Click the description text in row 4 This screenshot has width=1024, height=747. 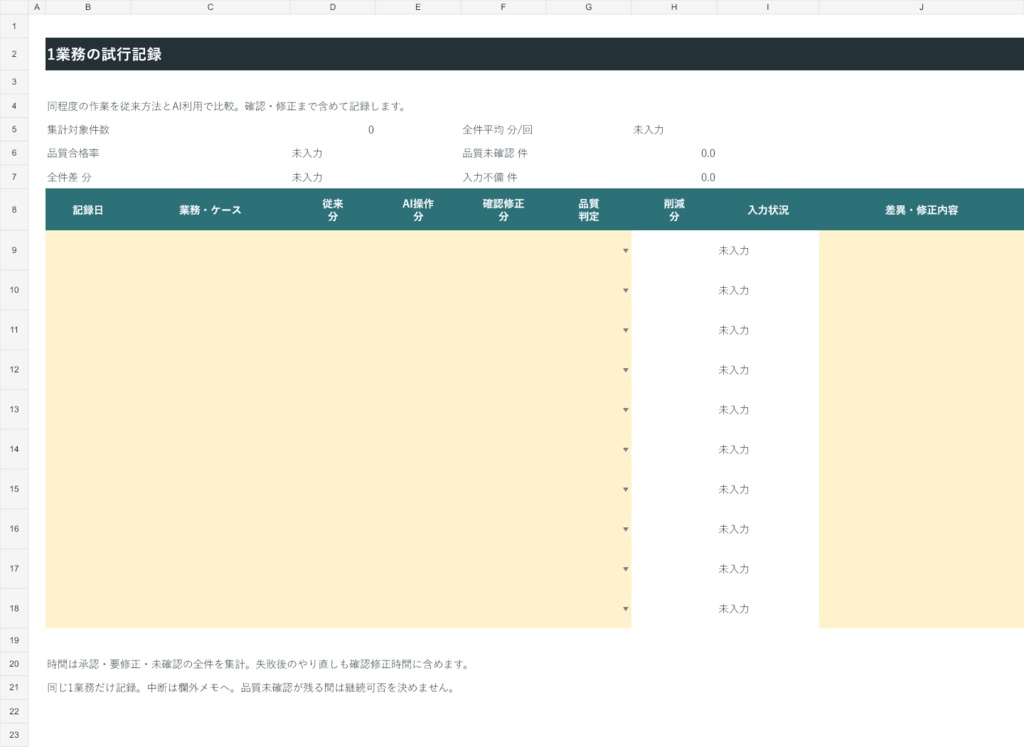227,106
